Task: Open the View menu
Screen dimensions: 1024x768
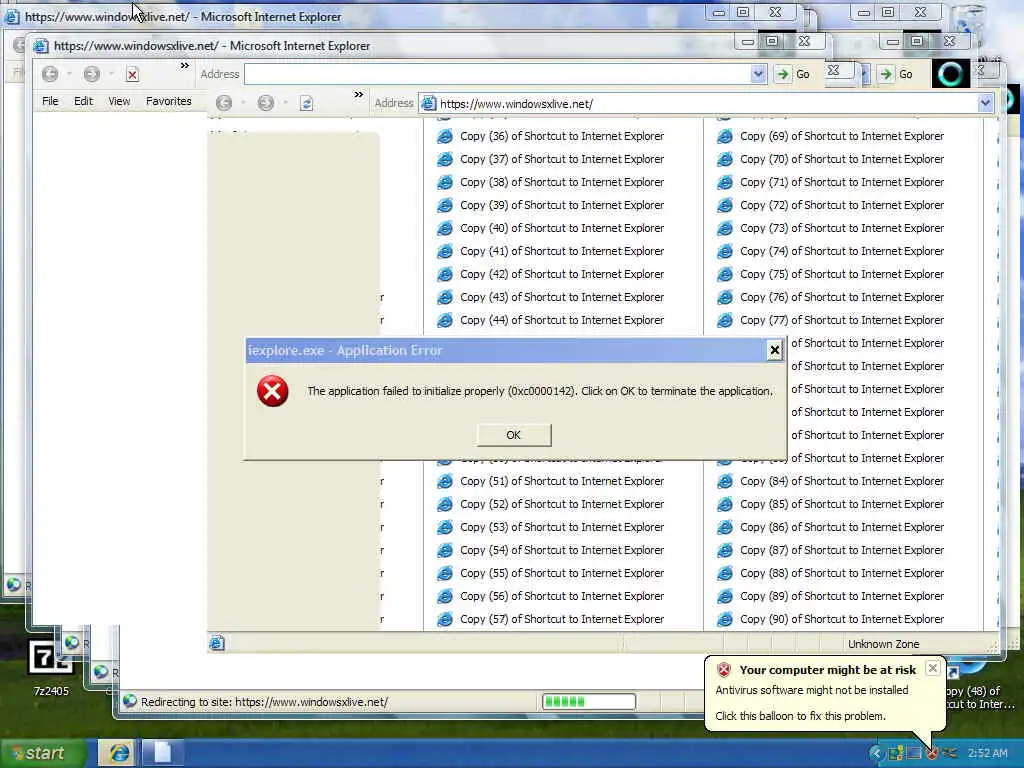Action: click(119, 101)
